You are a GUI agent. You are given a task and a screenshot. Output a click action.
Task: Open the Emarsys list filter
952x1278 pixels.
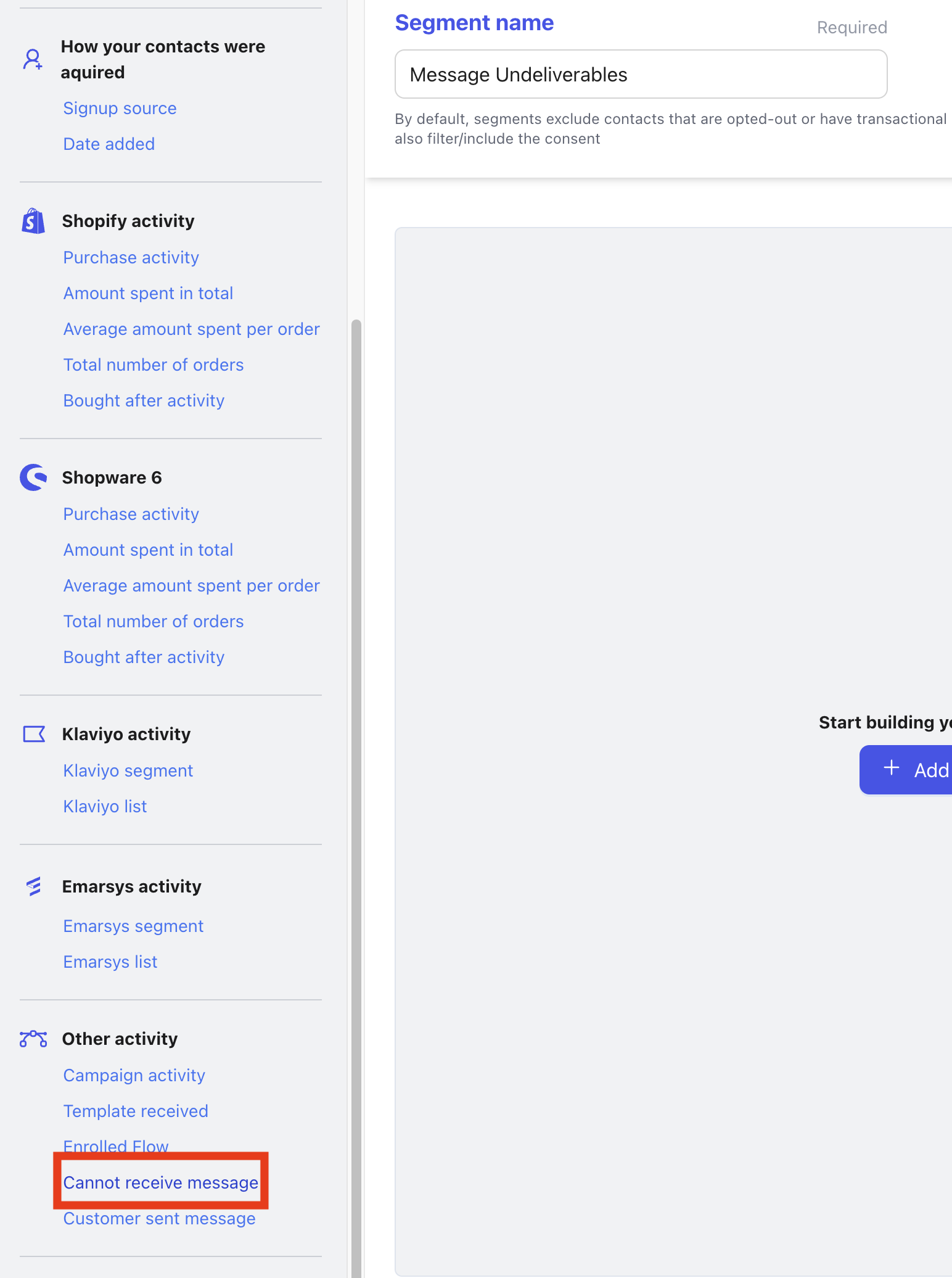pyautogui.click(x=110, y=962)
